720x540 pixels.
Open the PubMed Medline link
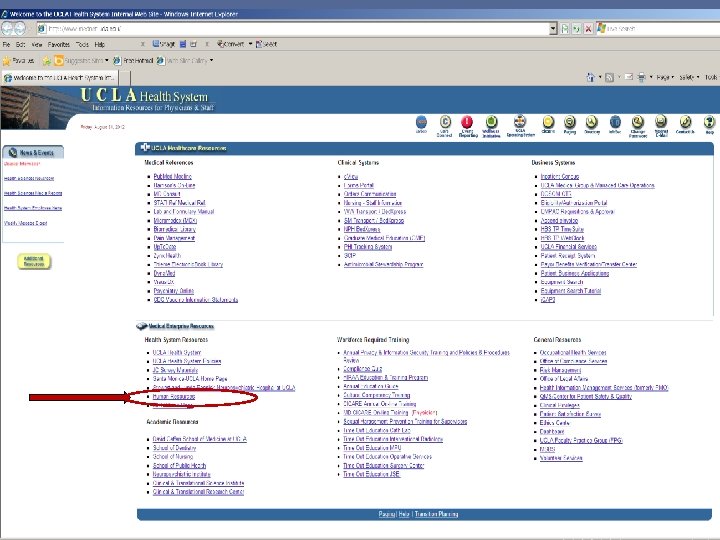(173, 176)
